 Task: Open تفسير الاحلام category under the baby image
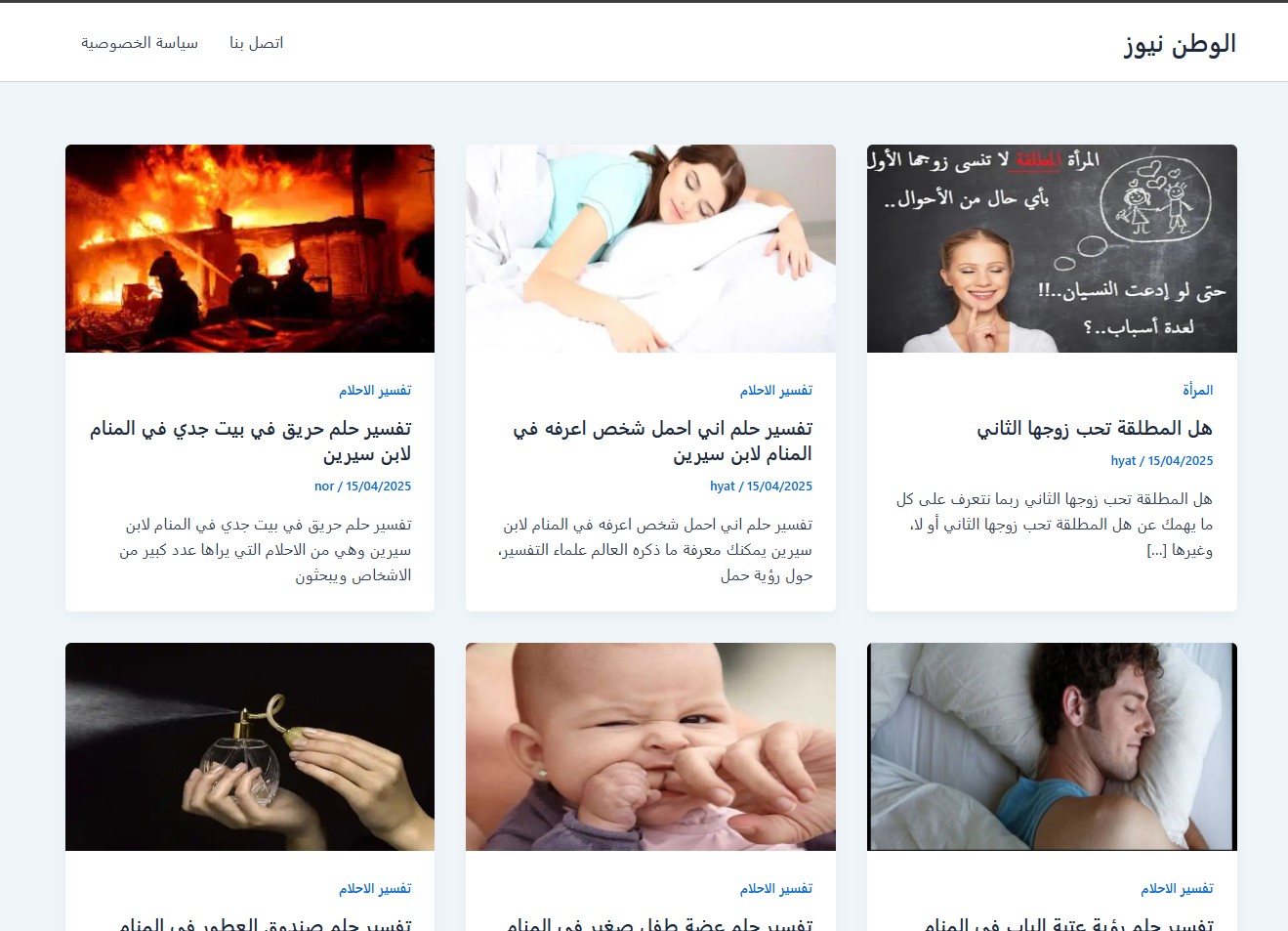776,888
